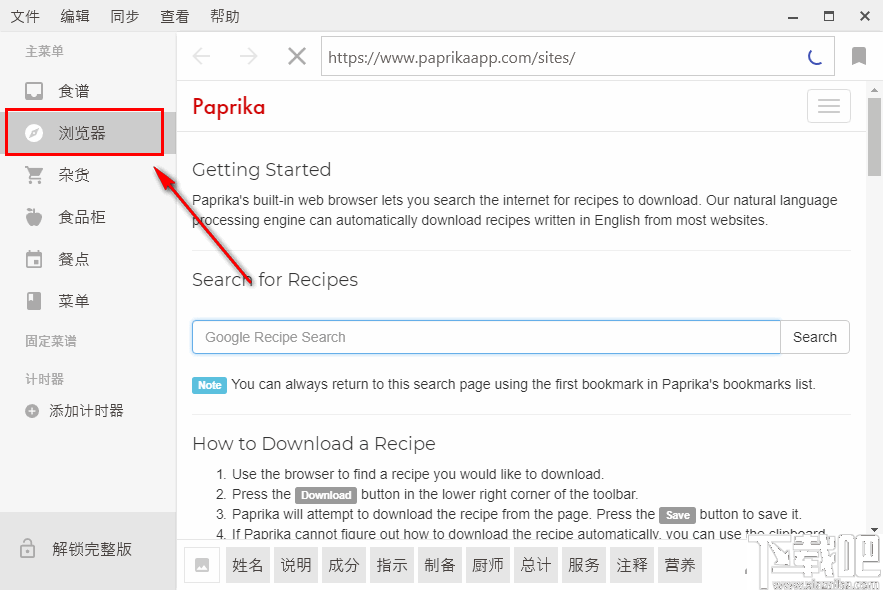Select the 菜单 menus icon
This screenshot has height=590, width=883.
(35, 300)
